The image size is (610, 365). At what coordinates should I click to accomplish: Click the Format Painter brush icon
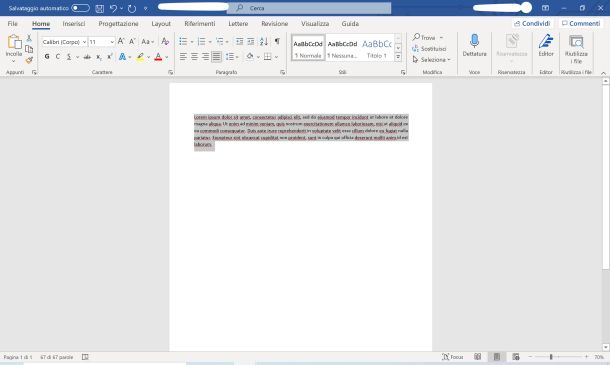click(x=29, y=60)
